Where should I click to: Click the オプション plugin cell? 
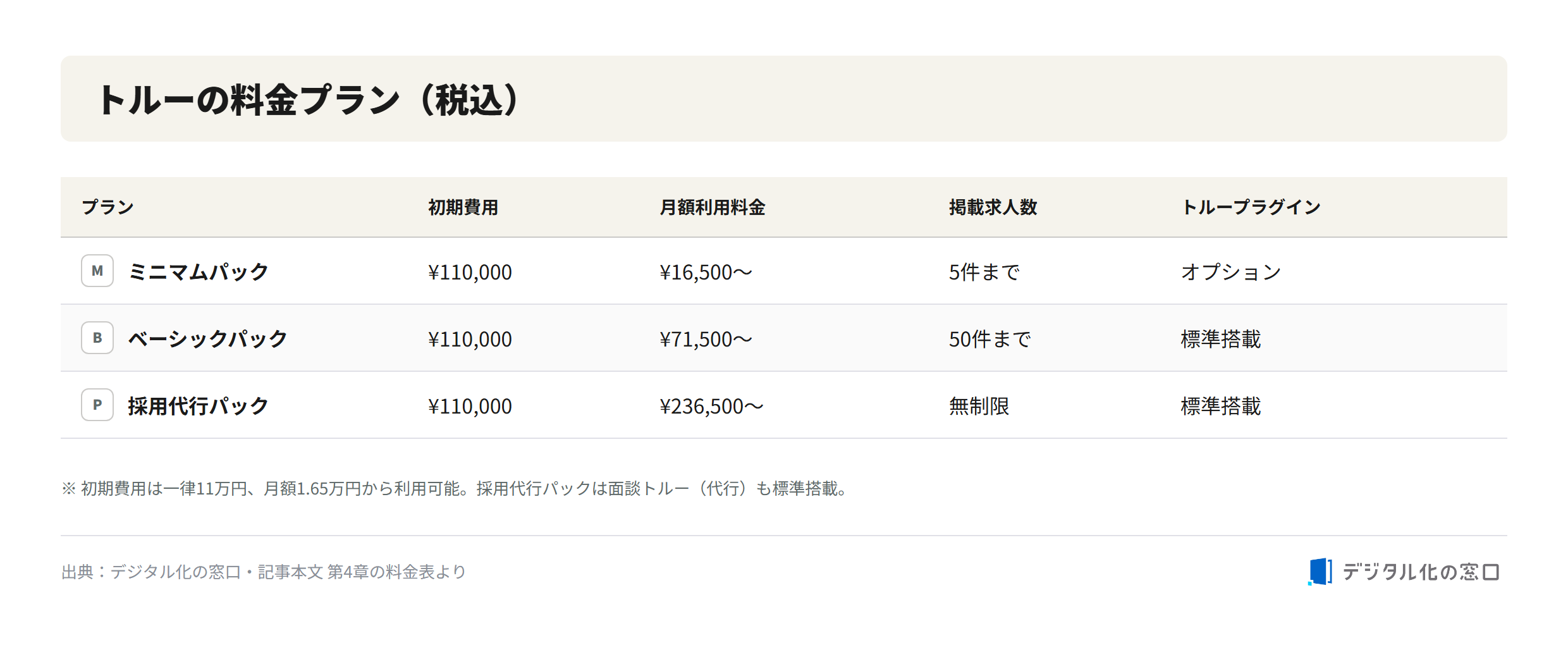pyautogui.click(x=1231, y=272)
